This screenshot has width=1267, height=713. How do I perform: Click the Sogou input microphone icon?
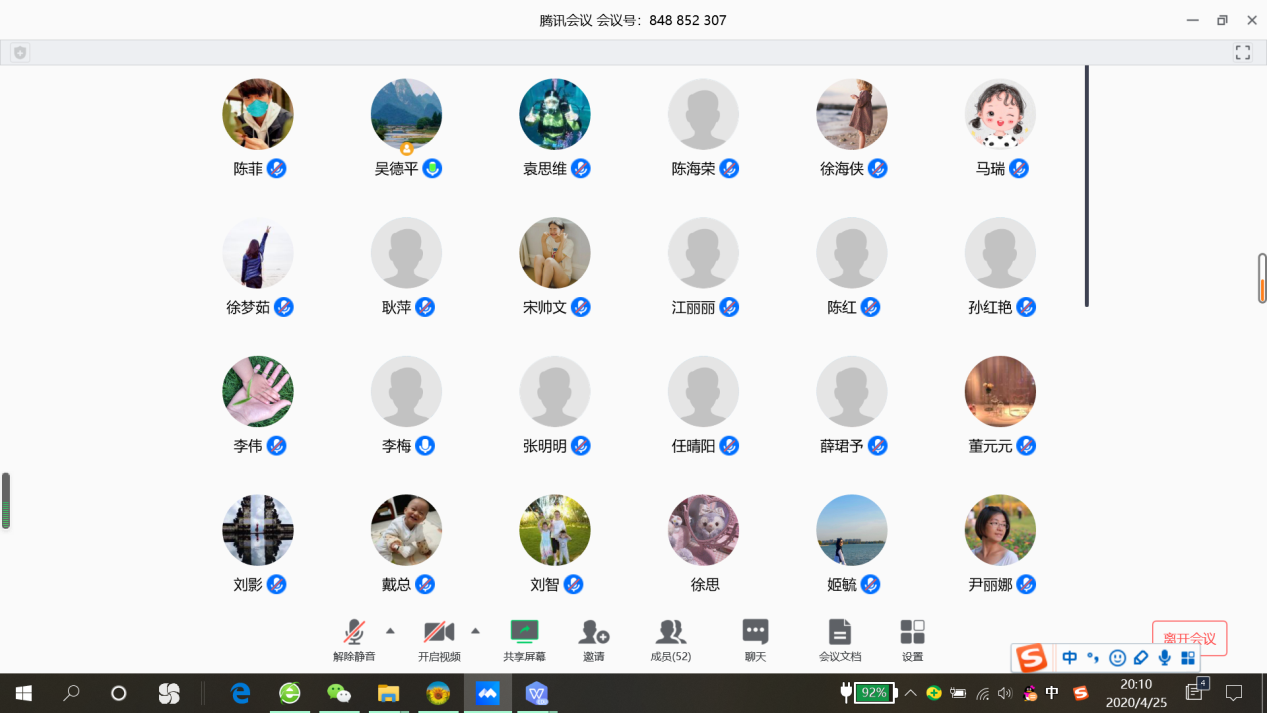click(x=1164, y=658)
